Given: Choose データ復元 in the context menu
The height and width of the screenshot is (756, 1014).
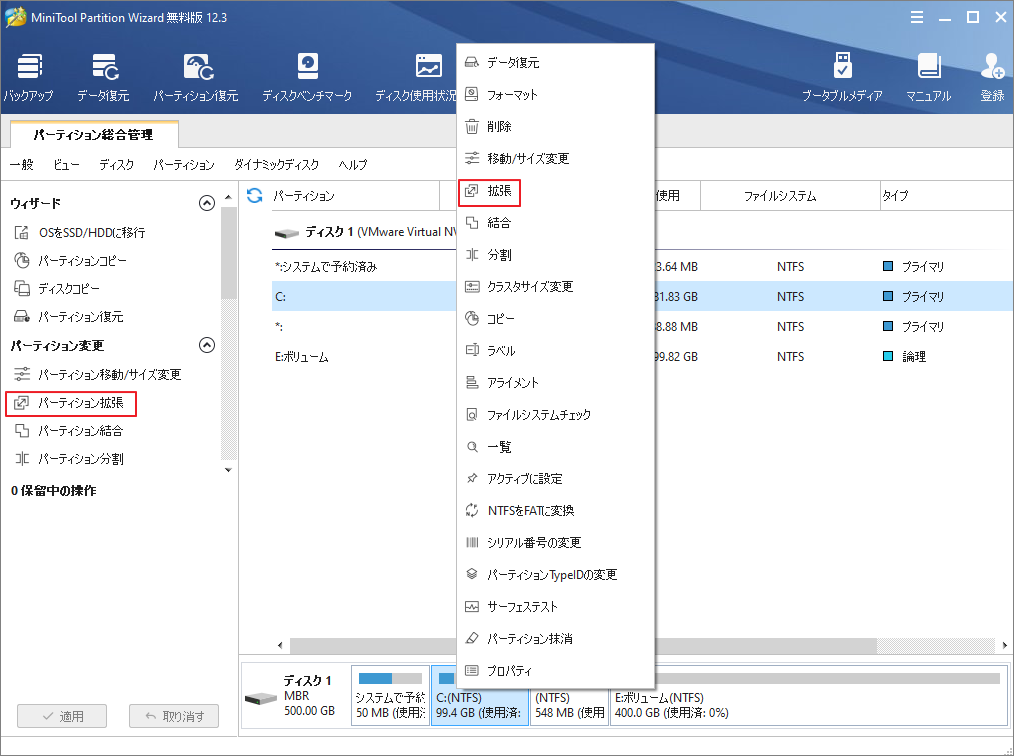Looking at the screenshot, I should [556, 63].
